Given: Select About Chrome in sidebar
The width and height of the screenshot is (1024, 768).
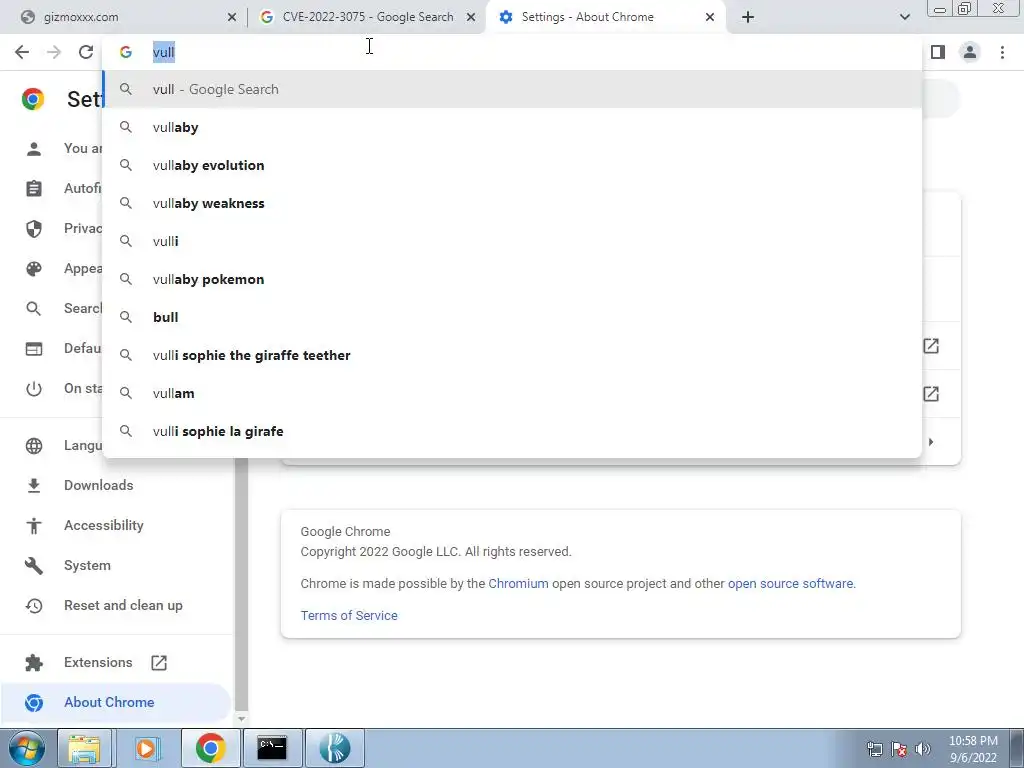Looking at the screenshot, I should pyautogui.click(x=116, y=702).
